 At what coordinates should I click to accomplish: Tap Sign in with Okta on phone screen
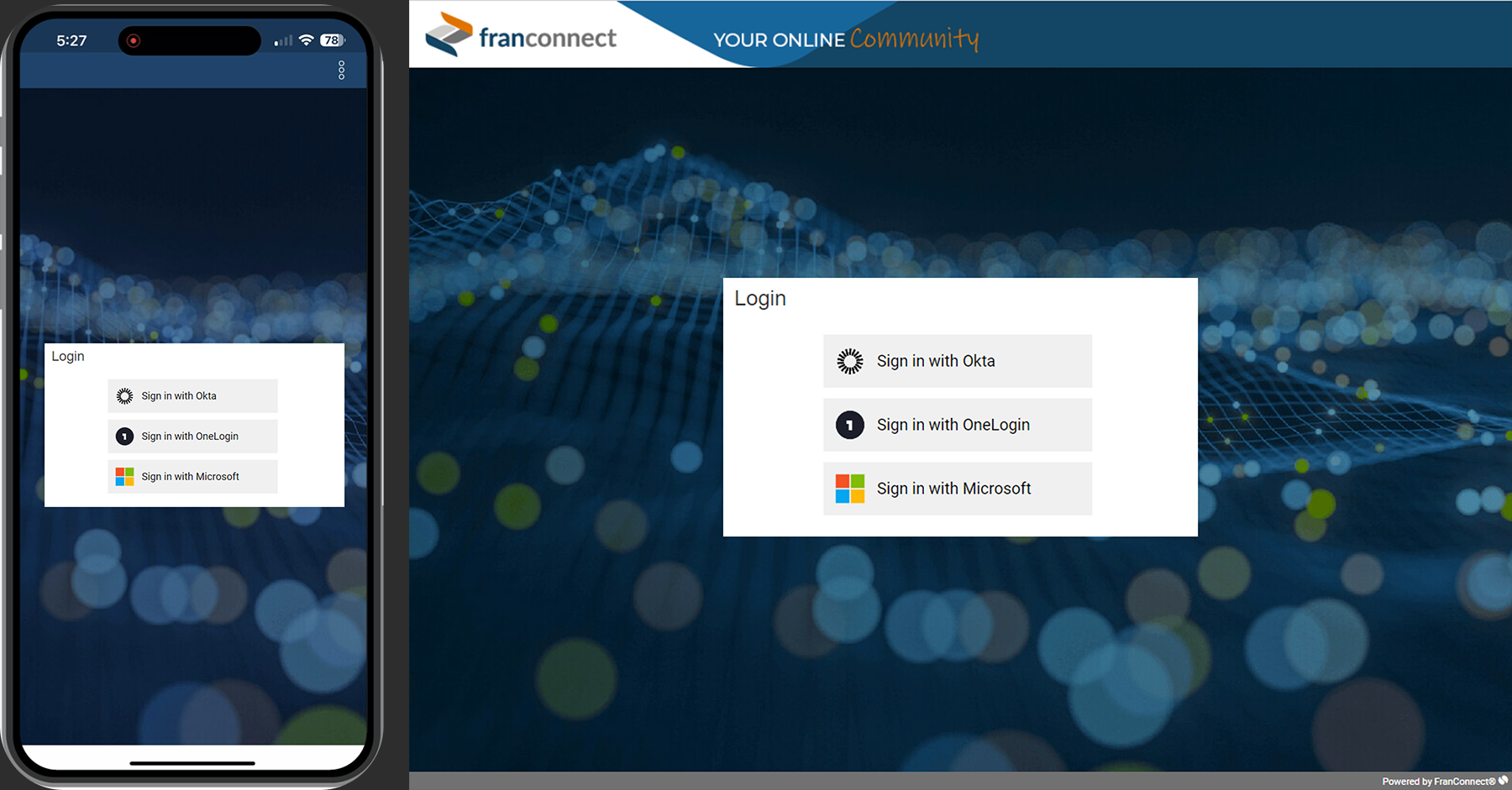192,396
